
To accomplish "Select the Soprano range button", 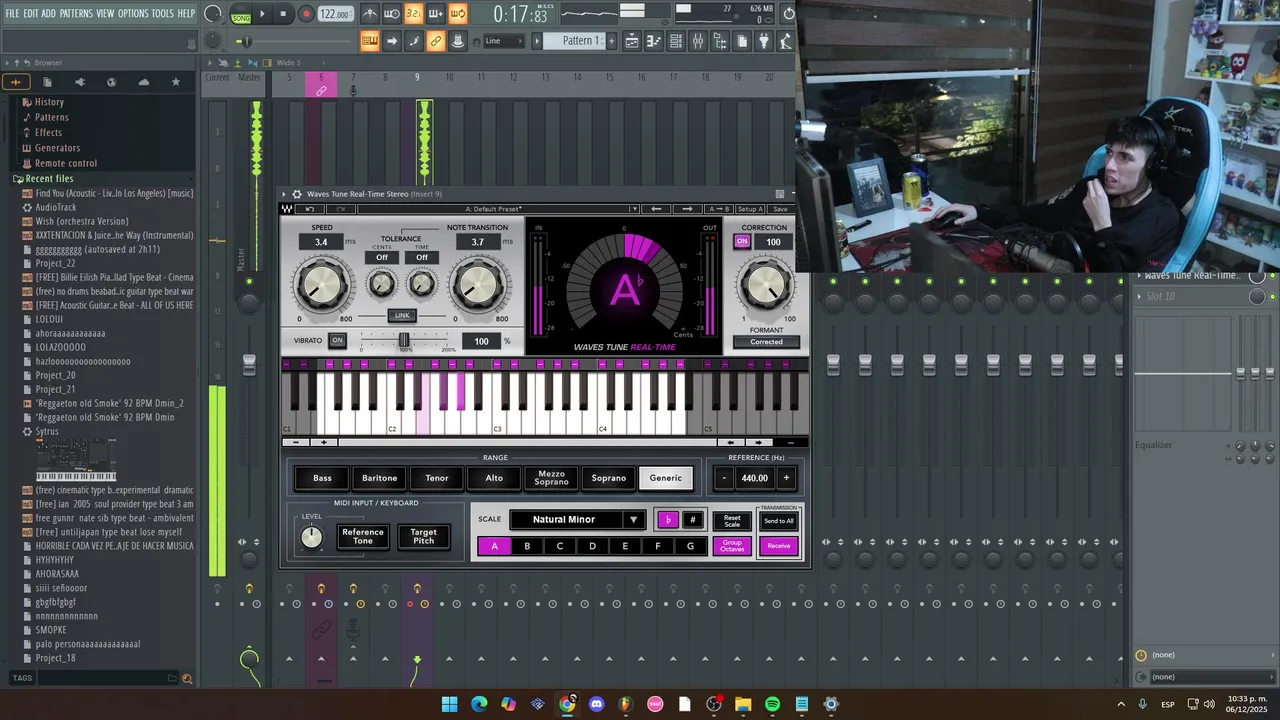I will point(609,478).
